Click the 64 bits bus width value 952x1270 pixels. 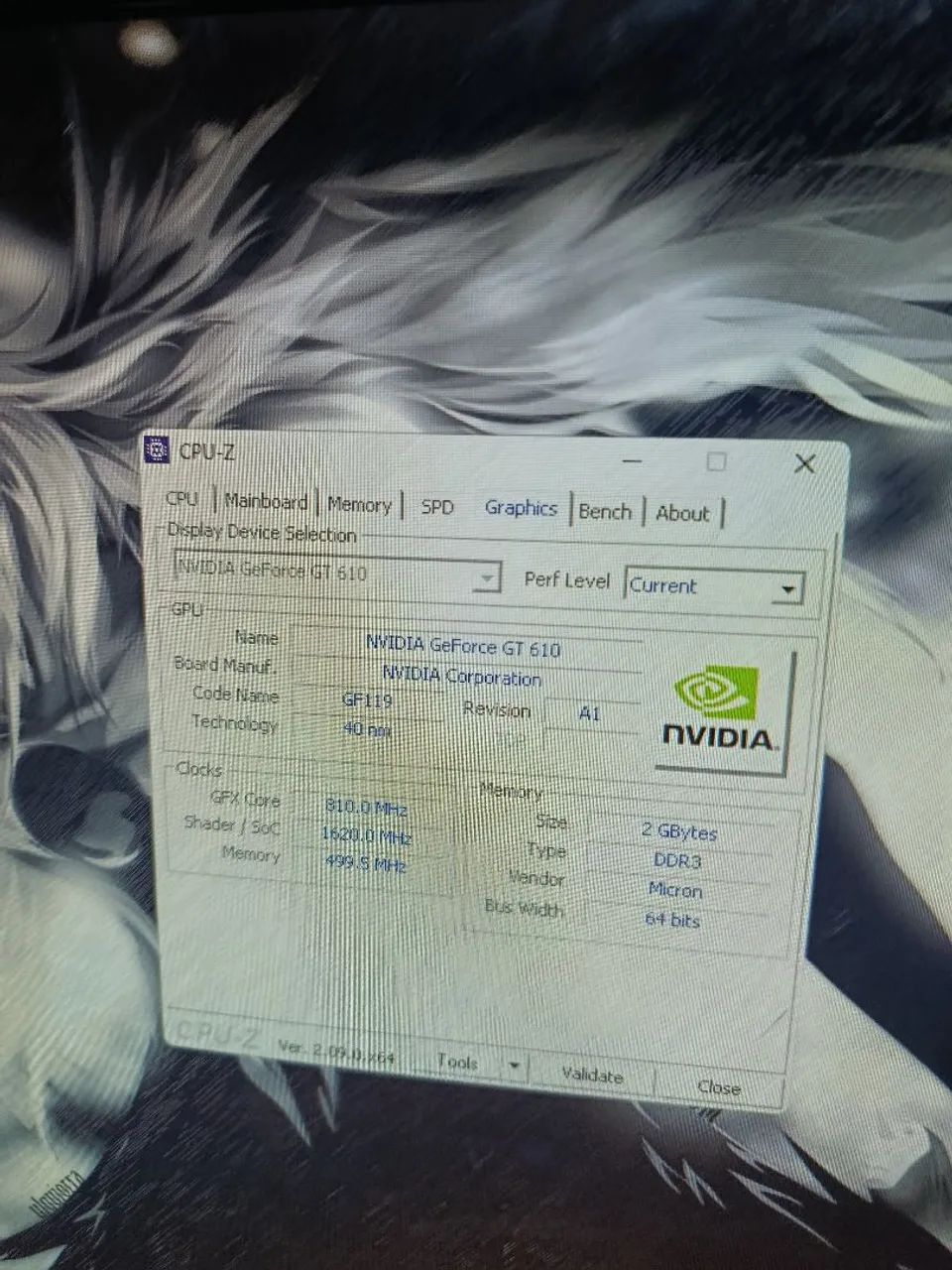point(672,920)
